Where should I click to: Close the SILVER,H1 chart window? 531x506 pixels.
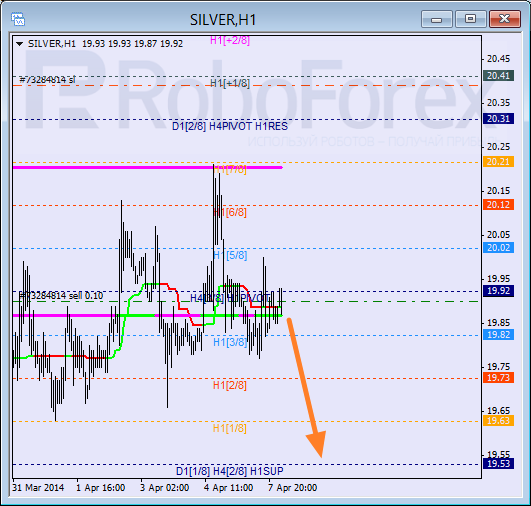point(505,19)
